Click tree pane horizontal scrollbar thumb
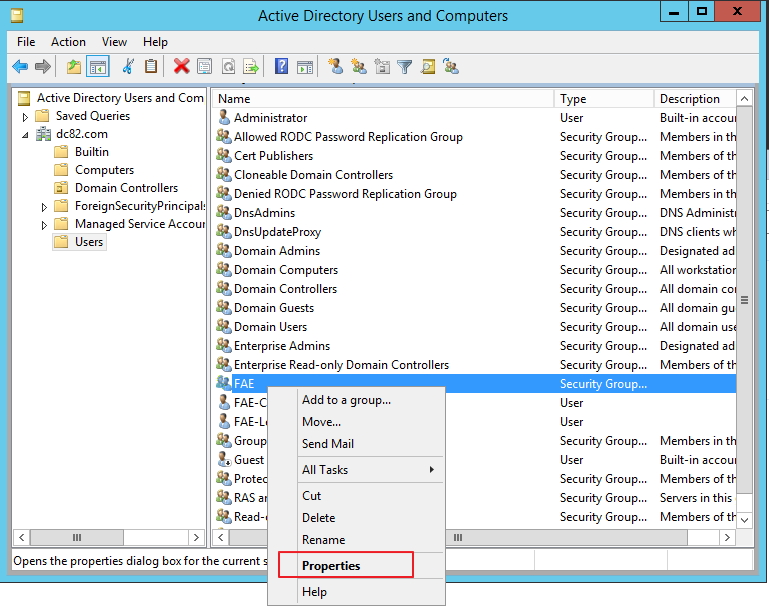This screenshot has height=608, width=769. click(77, 537)
